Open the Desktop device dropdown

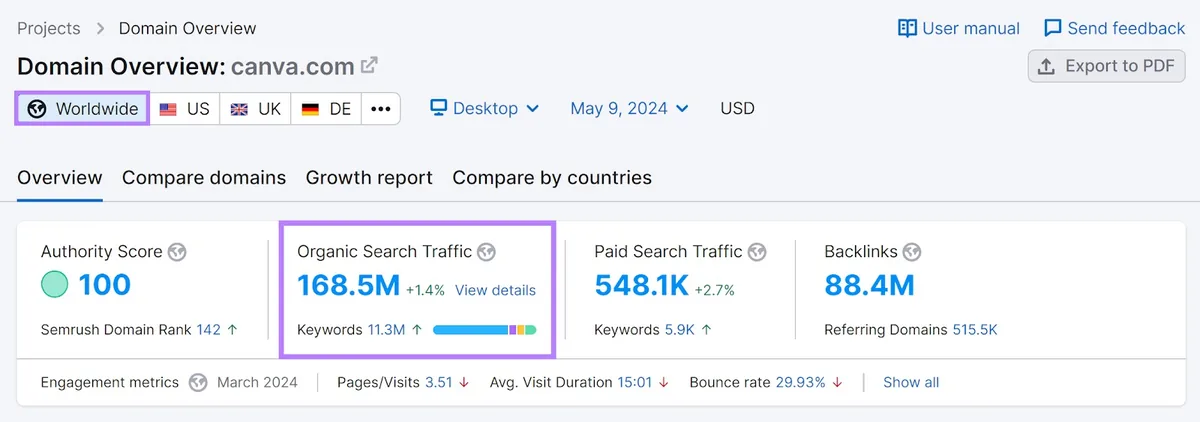click(x=485, y=108)
